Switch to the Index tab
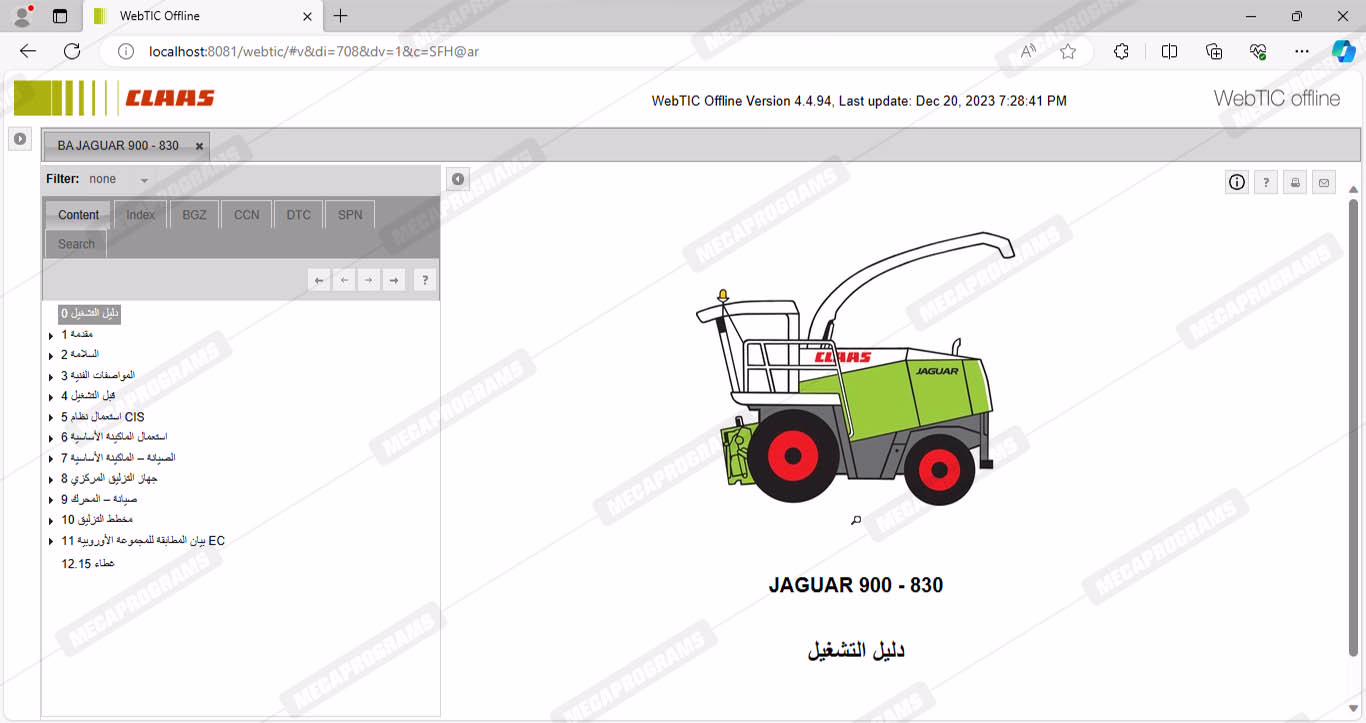1366x723 pixels. coord(140,215)
